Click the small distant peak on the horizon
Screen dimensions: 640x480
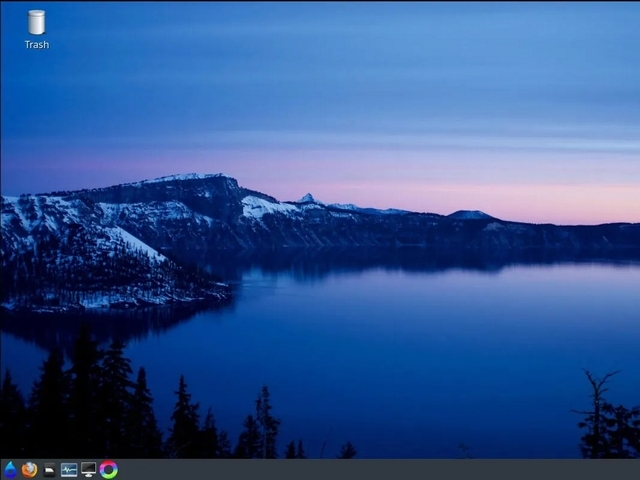coord(307,198)
